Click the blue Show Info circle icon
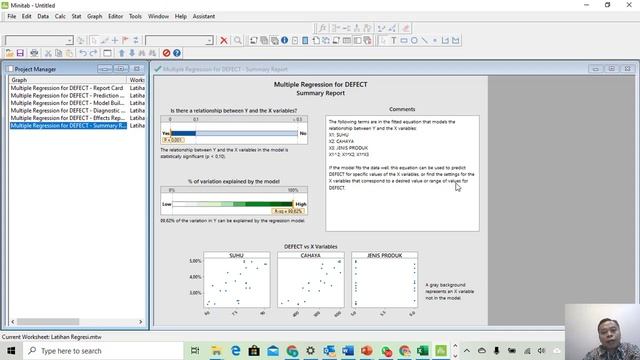 284,40
